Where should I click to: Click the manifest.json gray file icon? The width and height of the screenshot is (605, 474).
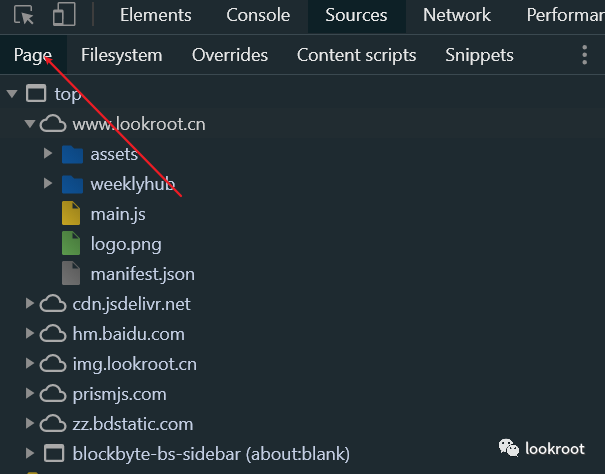coord(71,273)
